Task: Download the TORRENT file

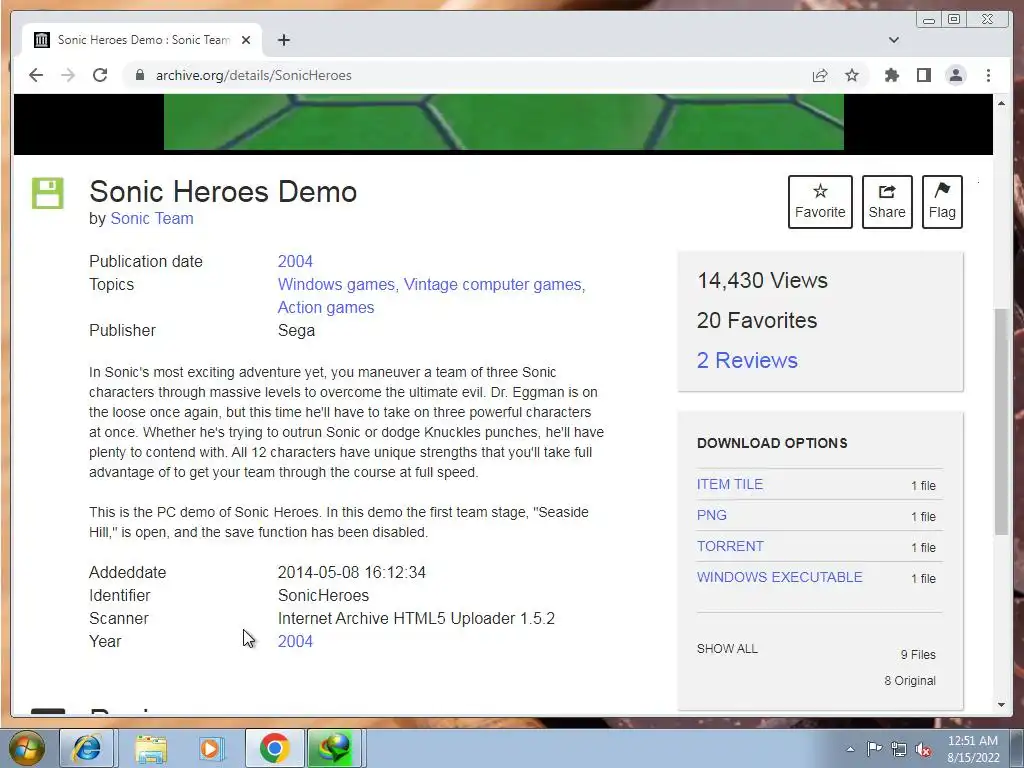Action: click(x=730, y=547)
